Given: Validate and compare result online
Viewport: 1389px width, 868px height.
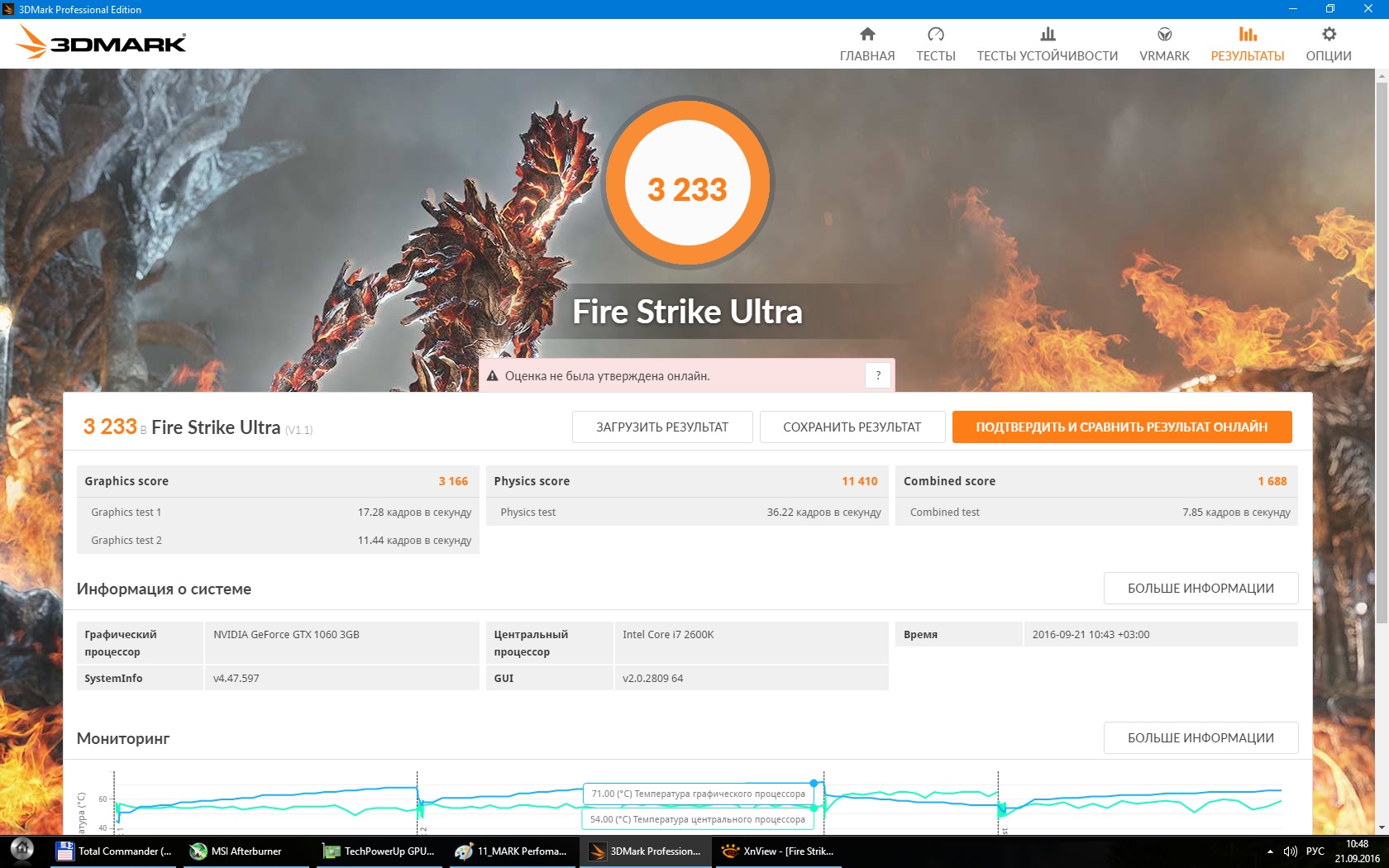Looking at the screenshot, I should click(1121, 427).
